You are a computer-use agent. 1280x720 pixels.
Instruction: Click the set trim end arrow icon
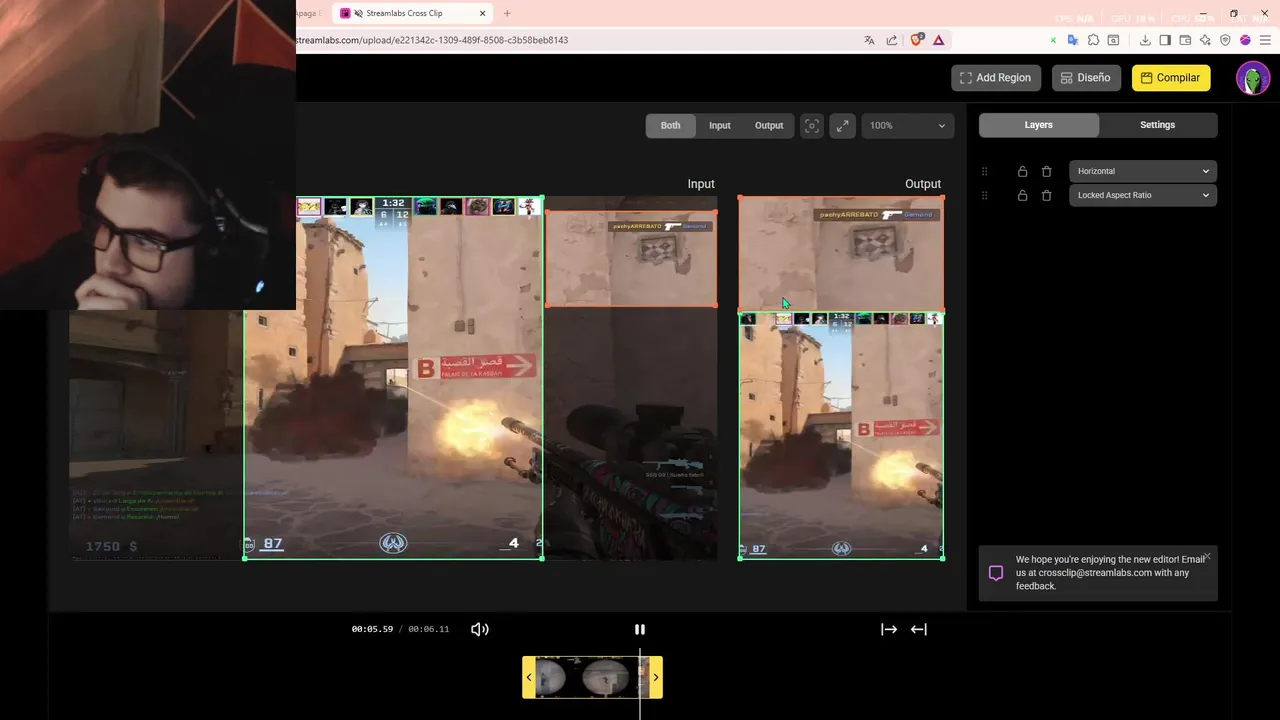click(x=919, y=629)
